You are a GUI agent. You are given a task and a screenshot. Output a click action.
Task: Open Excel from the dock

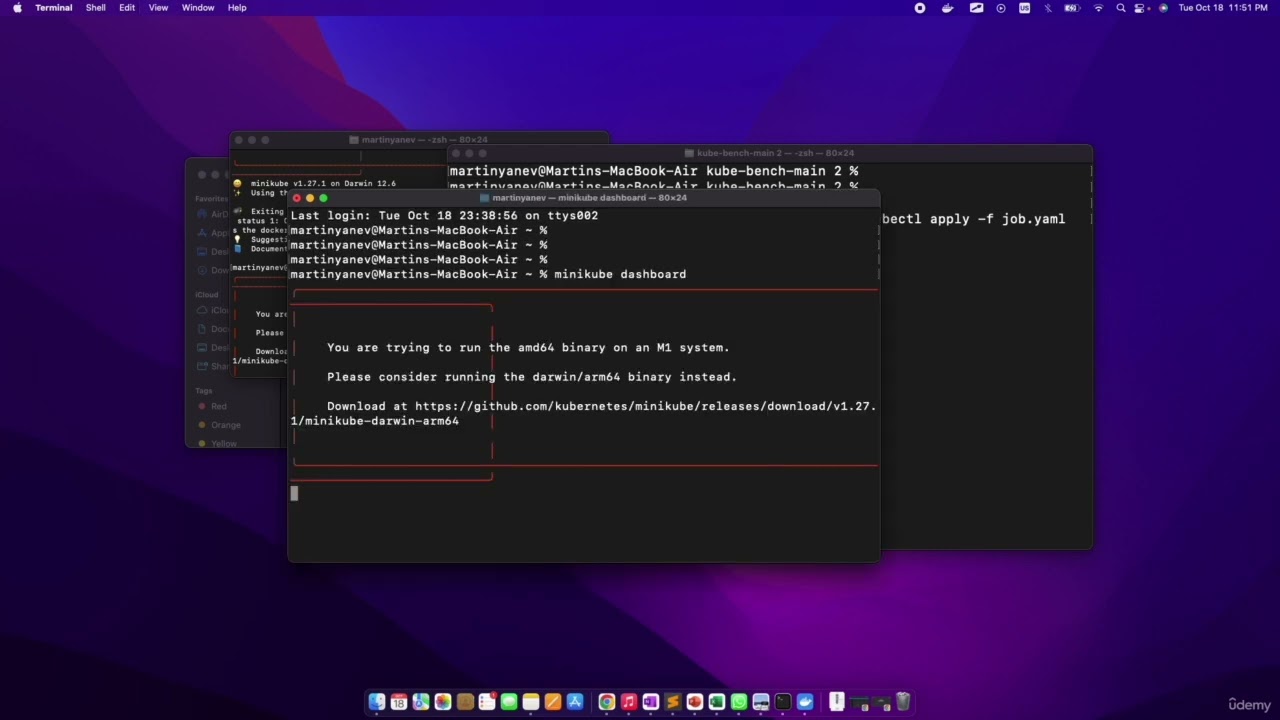pos(717,702)
